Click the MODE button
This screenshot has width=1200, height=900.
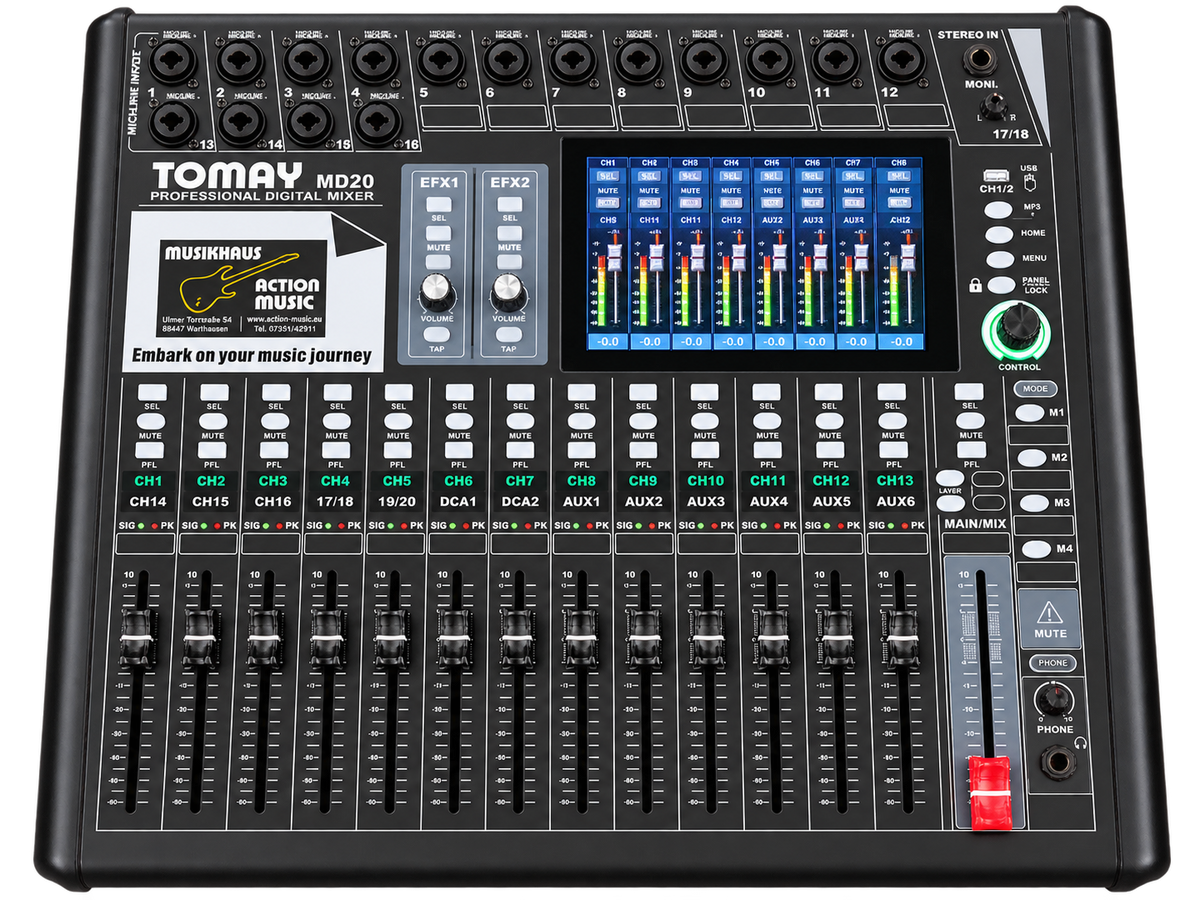pyautogui.click(x=1035, y=388)
